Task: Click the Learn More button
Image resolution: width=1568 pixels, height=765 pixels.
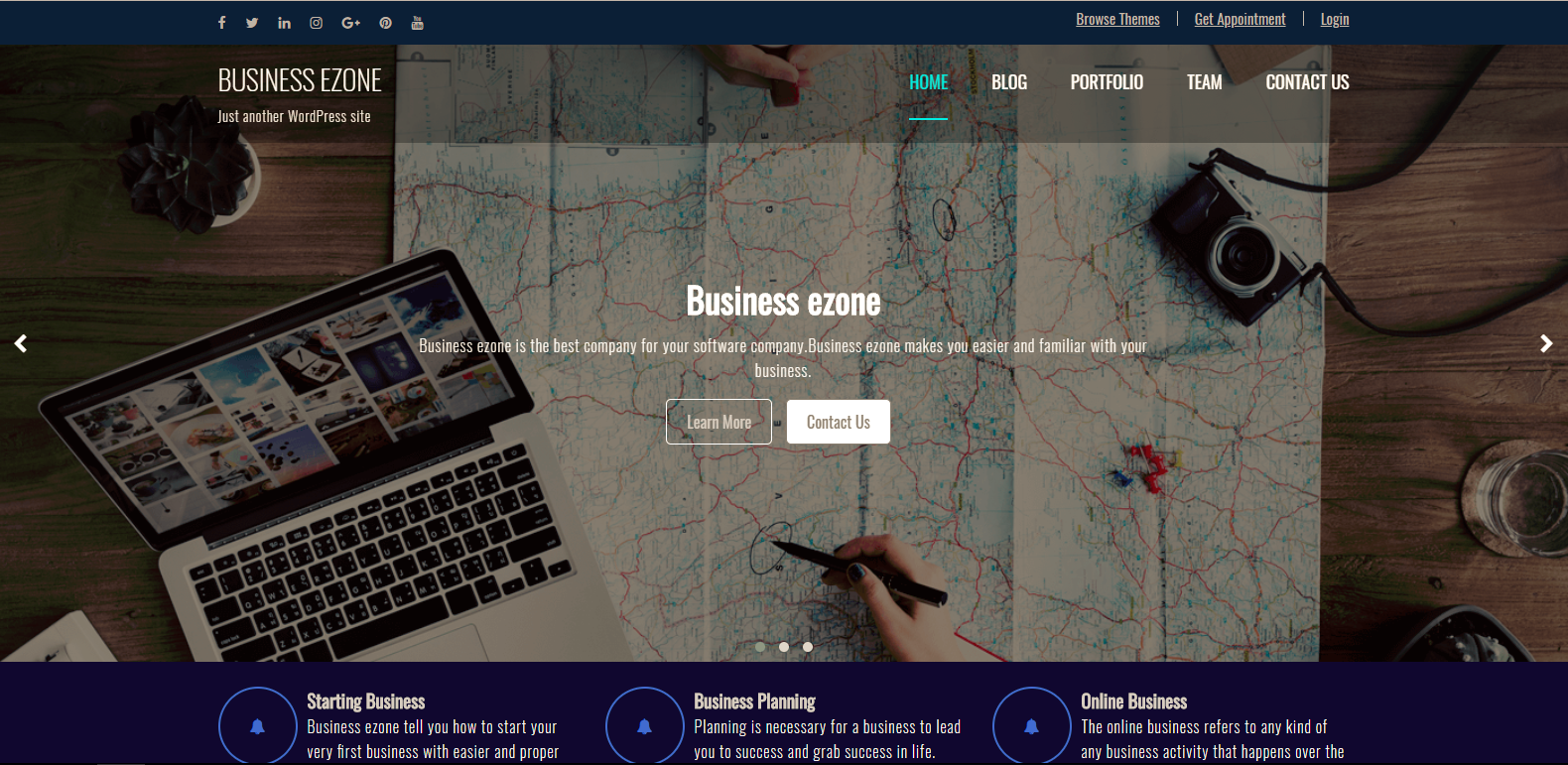Action: coord(719,422)
